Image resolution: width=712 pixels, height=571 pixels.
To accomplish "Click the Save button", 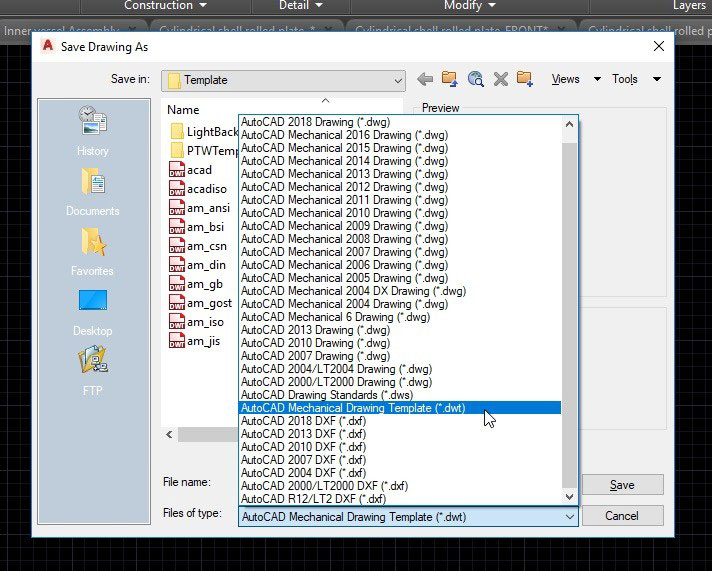I will click(622, 485).
